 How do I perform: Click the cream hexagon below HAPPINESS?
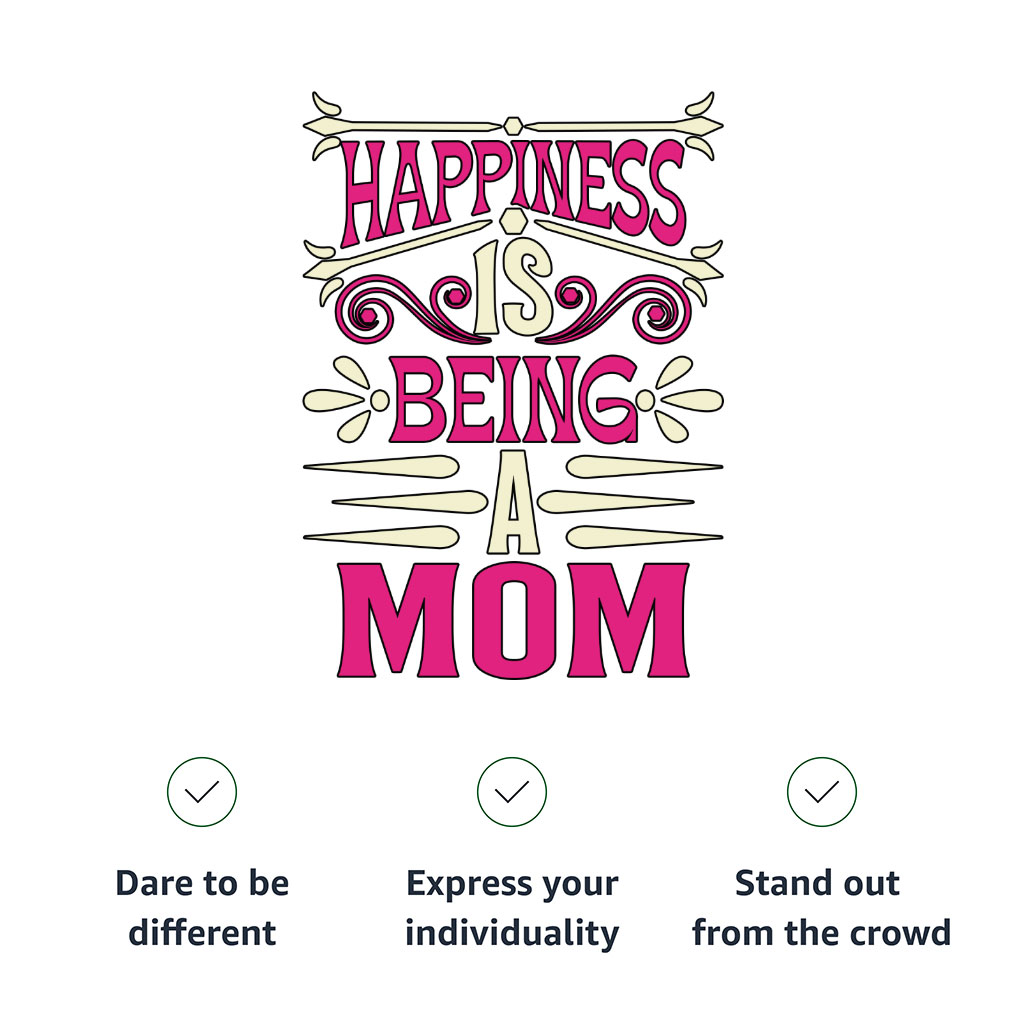click(513, 220)
